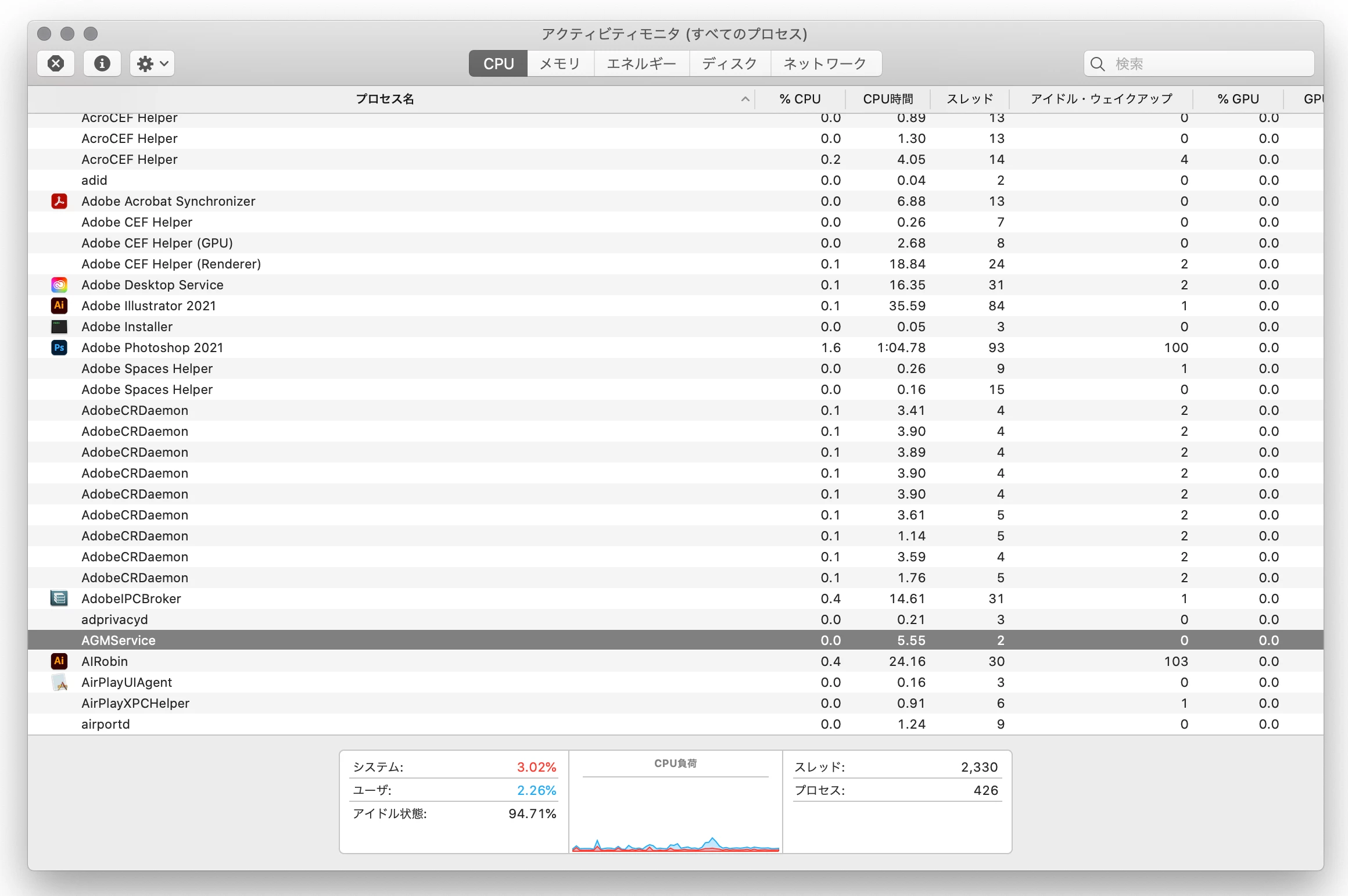Click the Adobe Desktop Service Creative Cloud icon
The image size is (1348, 896).
point(59,285)
